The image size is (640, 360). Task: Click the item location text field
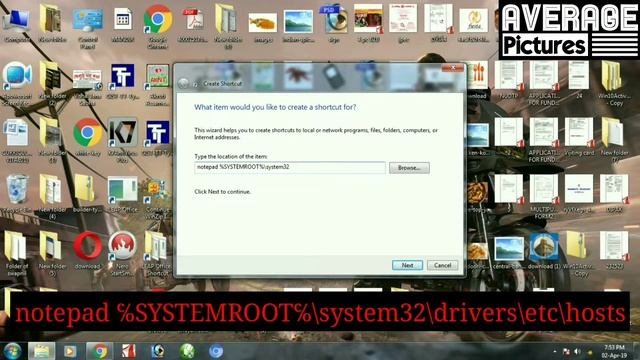click(x=290, y=167)
